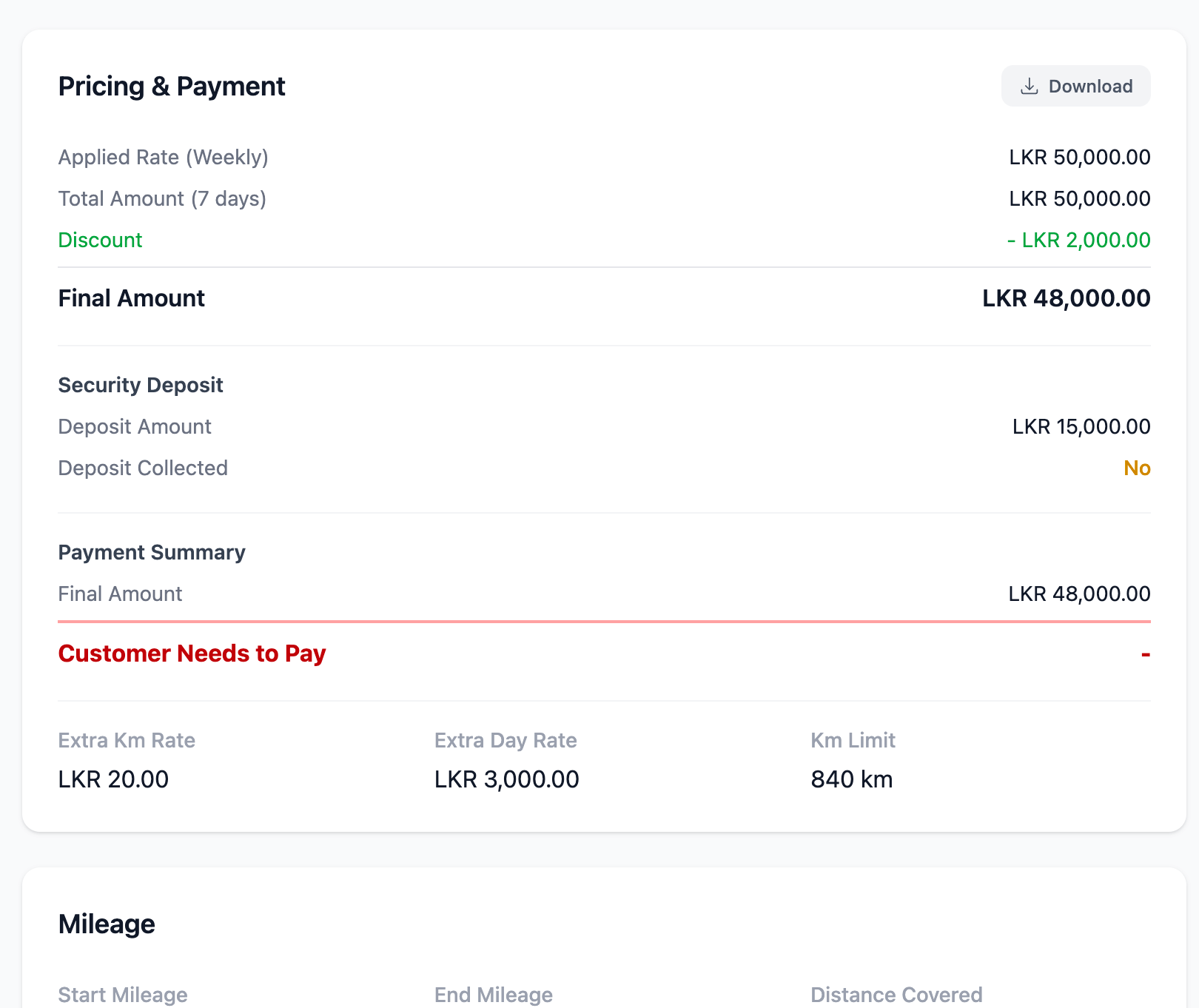Click the Final Amount heading
The image size is (1199, 1008).
coord(131,298)
